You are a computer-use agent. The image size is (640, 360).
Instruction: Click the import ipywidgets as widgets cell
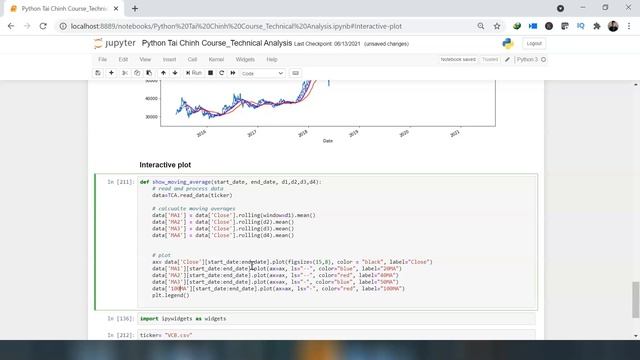[x=336, y=319]
